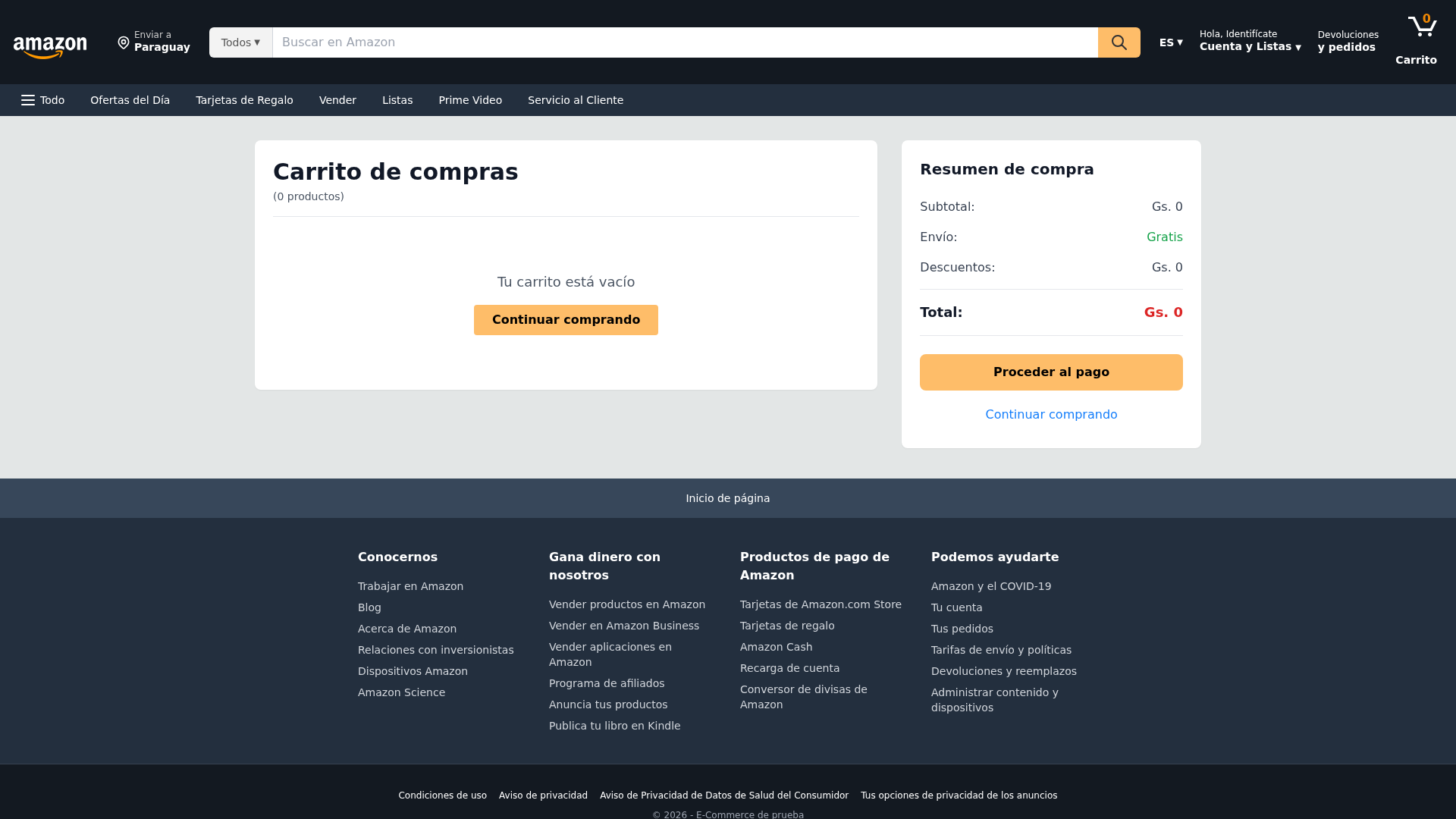Screen dimensions: 1456x819
Task: Click the Gratis shipping value
Action: [x=1164, y=237]
